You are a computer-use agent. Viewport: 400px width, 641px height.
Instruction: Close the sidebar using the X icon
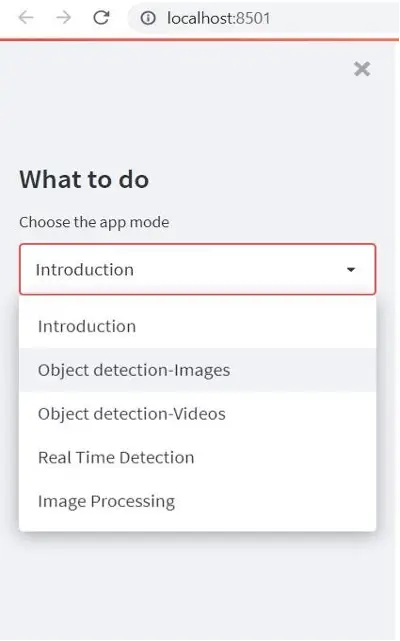click(x=362, y=69)
